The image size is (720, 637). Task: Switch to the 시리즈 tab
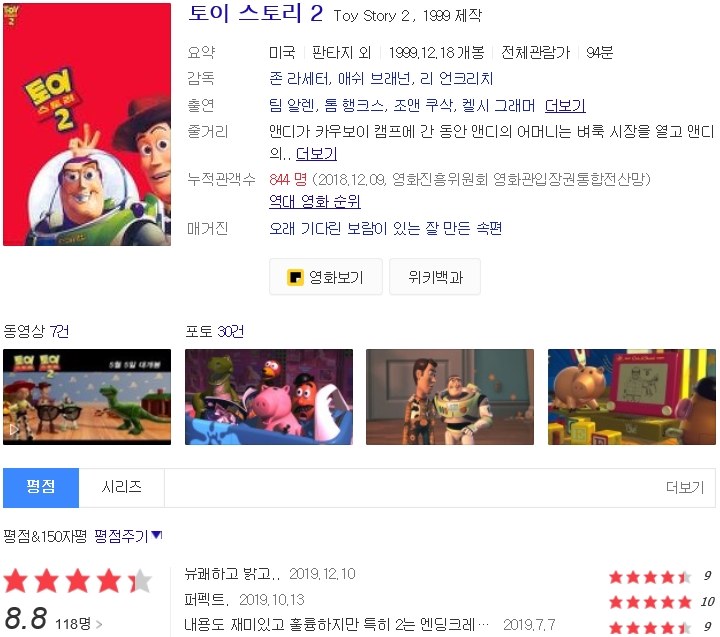pos(122,487)
